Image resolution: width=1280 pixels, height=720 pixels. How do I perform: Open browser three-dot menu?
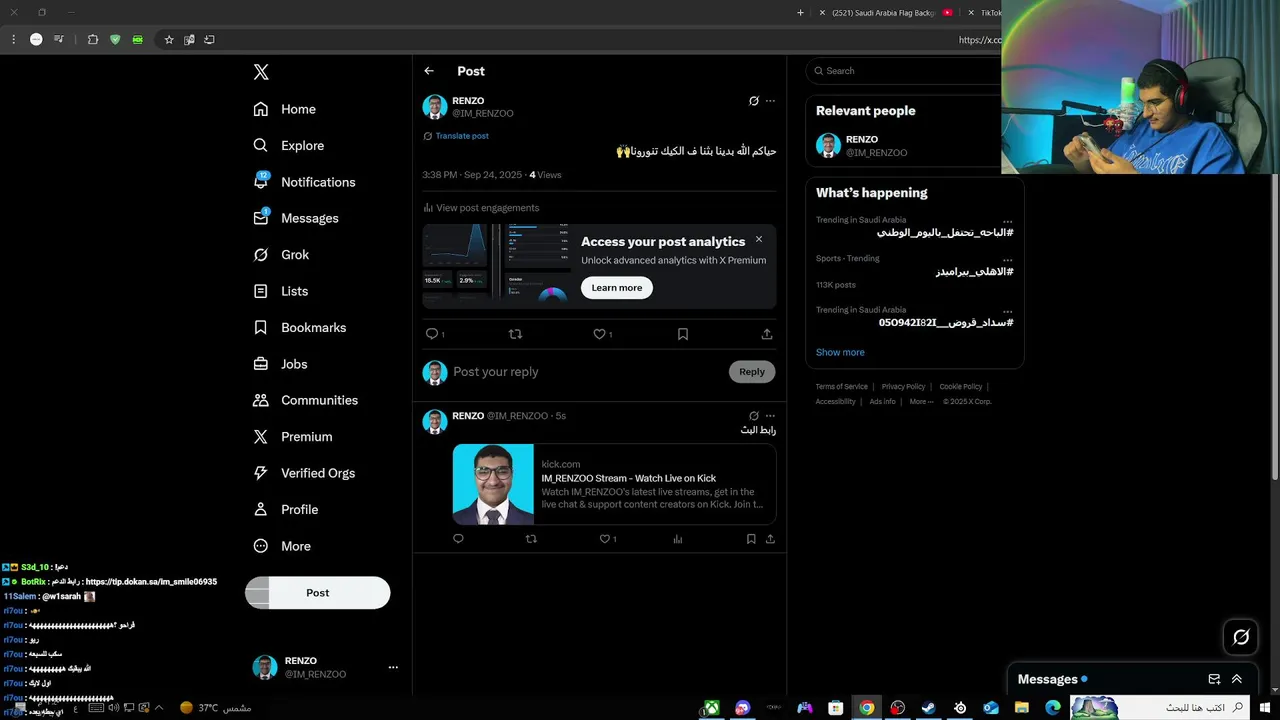(13, 40)
